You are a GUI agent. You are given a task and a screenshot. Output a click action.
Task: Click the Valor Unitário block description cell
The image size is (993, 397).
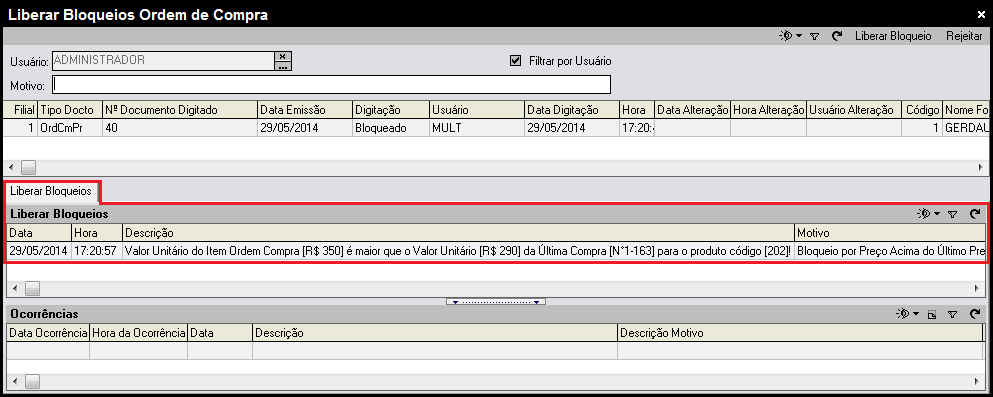coord(459,251)
